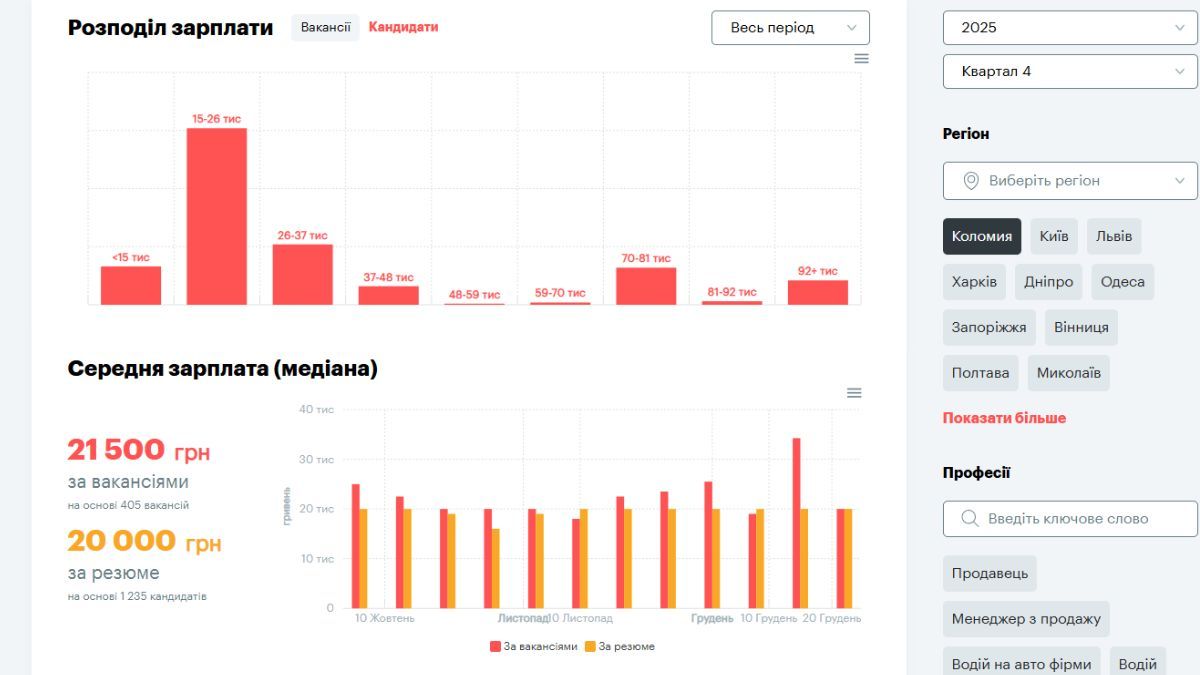Select the Київ region chip
Screen dimensions: 1200x675
[x=1053, y=237]
